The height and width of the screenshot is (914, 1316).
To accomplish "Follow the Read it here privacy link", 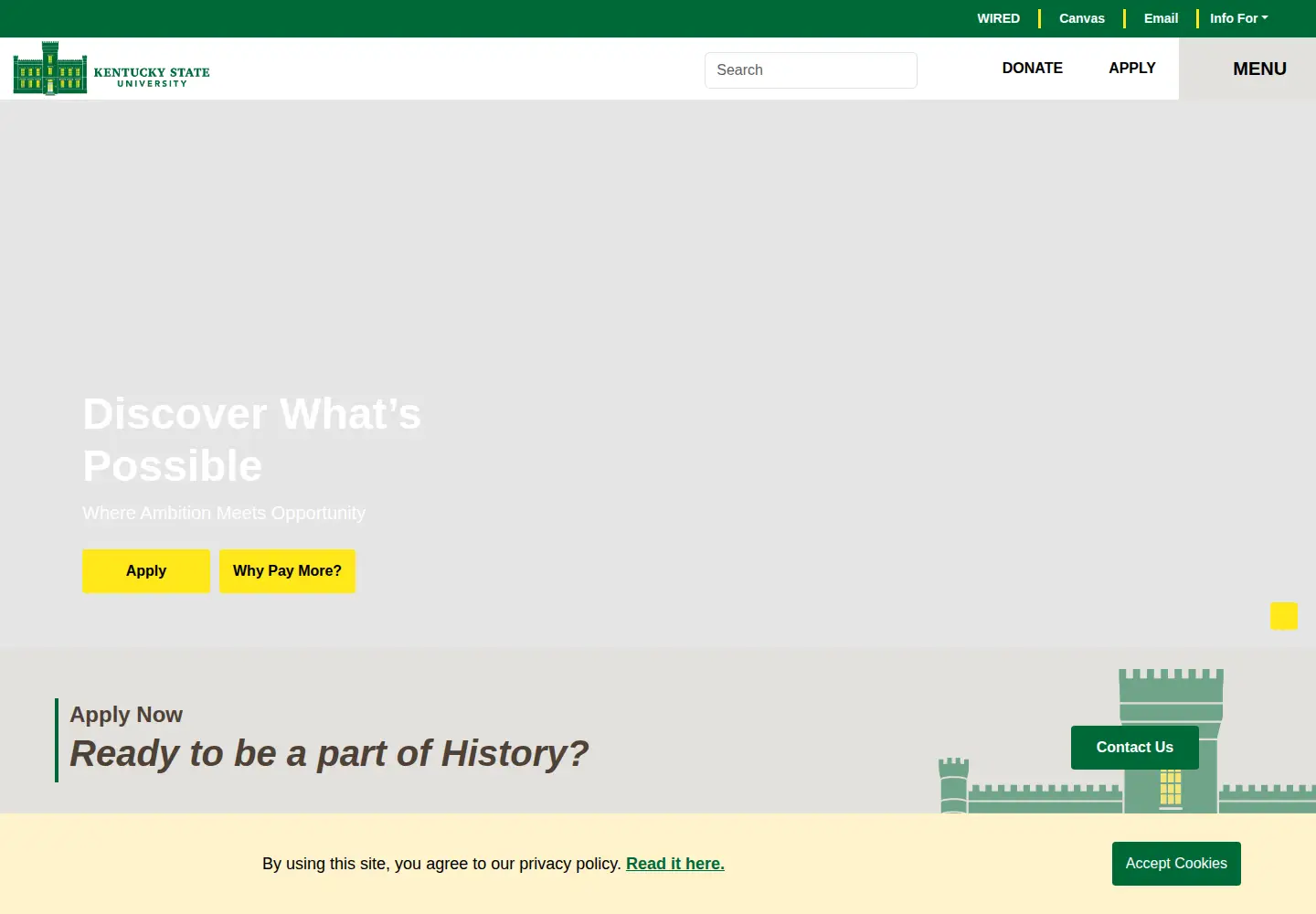I will click(675, 864).
